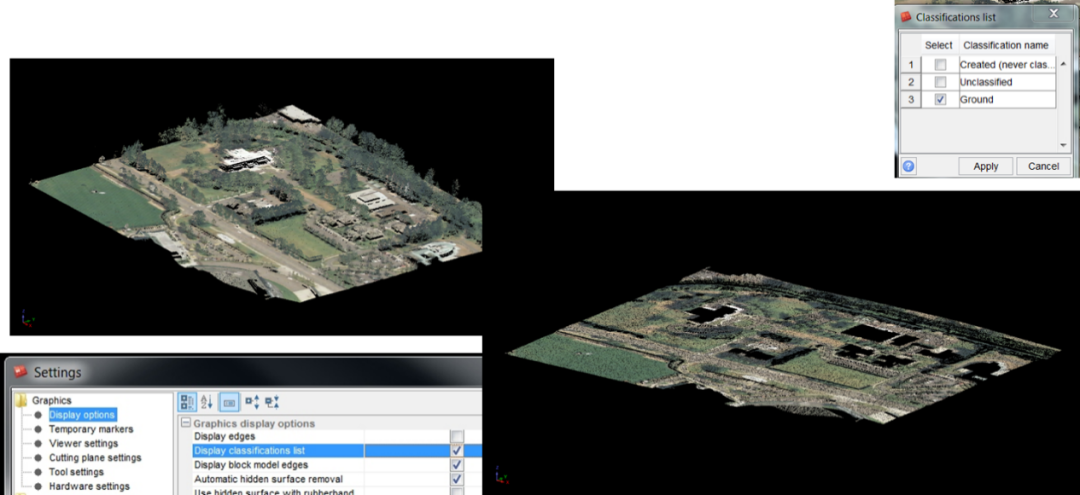Toggle Use hidden surface with rubberband checkbox
This screenshot has width=1080, height=495.
point(457,492)
